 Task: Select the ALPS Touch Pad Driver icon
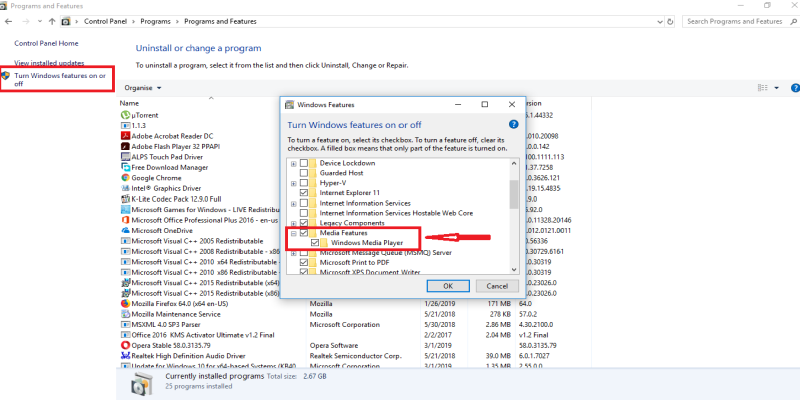coord(126,157)
